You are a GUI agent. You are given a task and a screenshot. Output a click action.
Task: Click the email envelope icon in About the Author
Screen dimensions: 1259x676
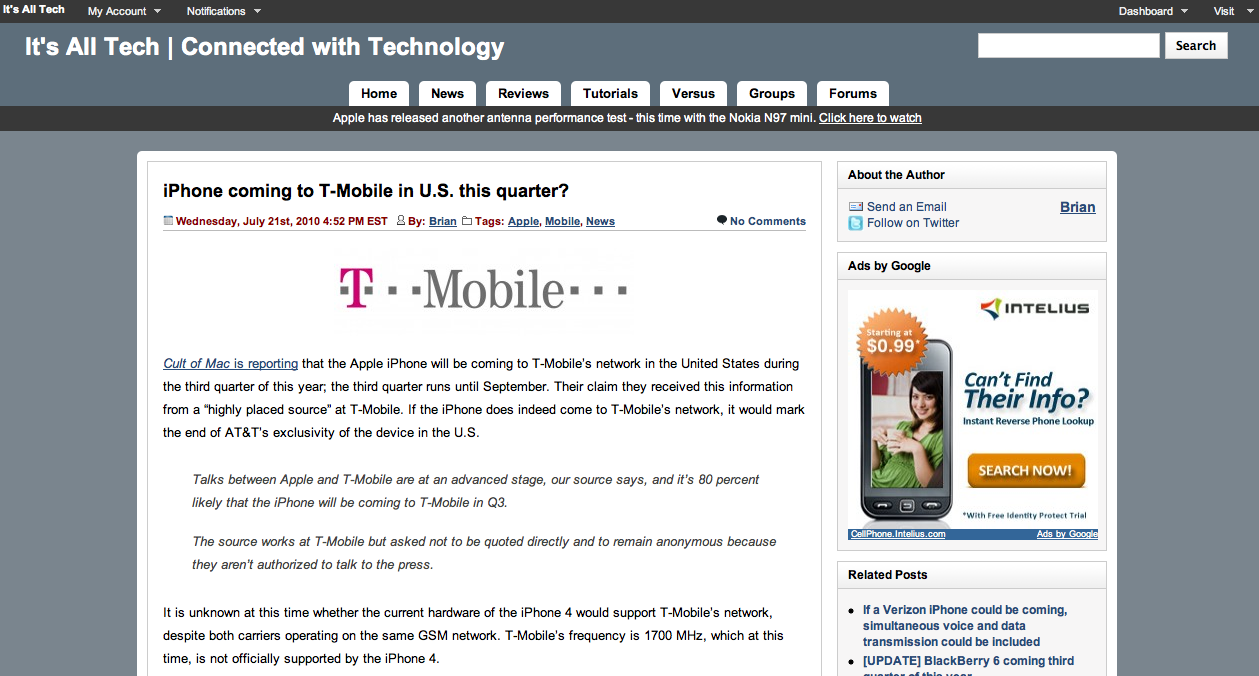pyautogui.click(x=855, y=207)
